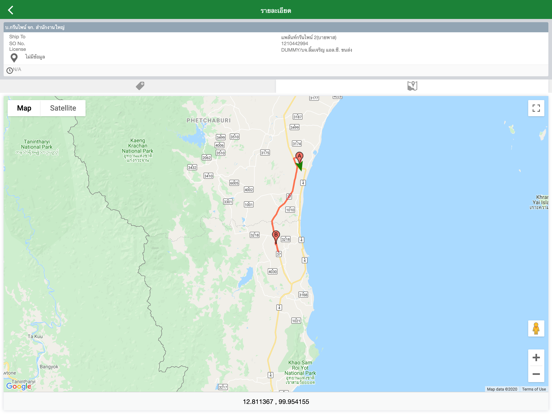Click the green truck direction arrow
This screenshot has width=552, height=414.
tap(299, 165)
